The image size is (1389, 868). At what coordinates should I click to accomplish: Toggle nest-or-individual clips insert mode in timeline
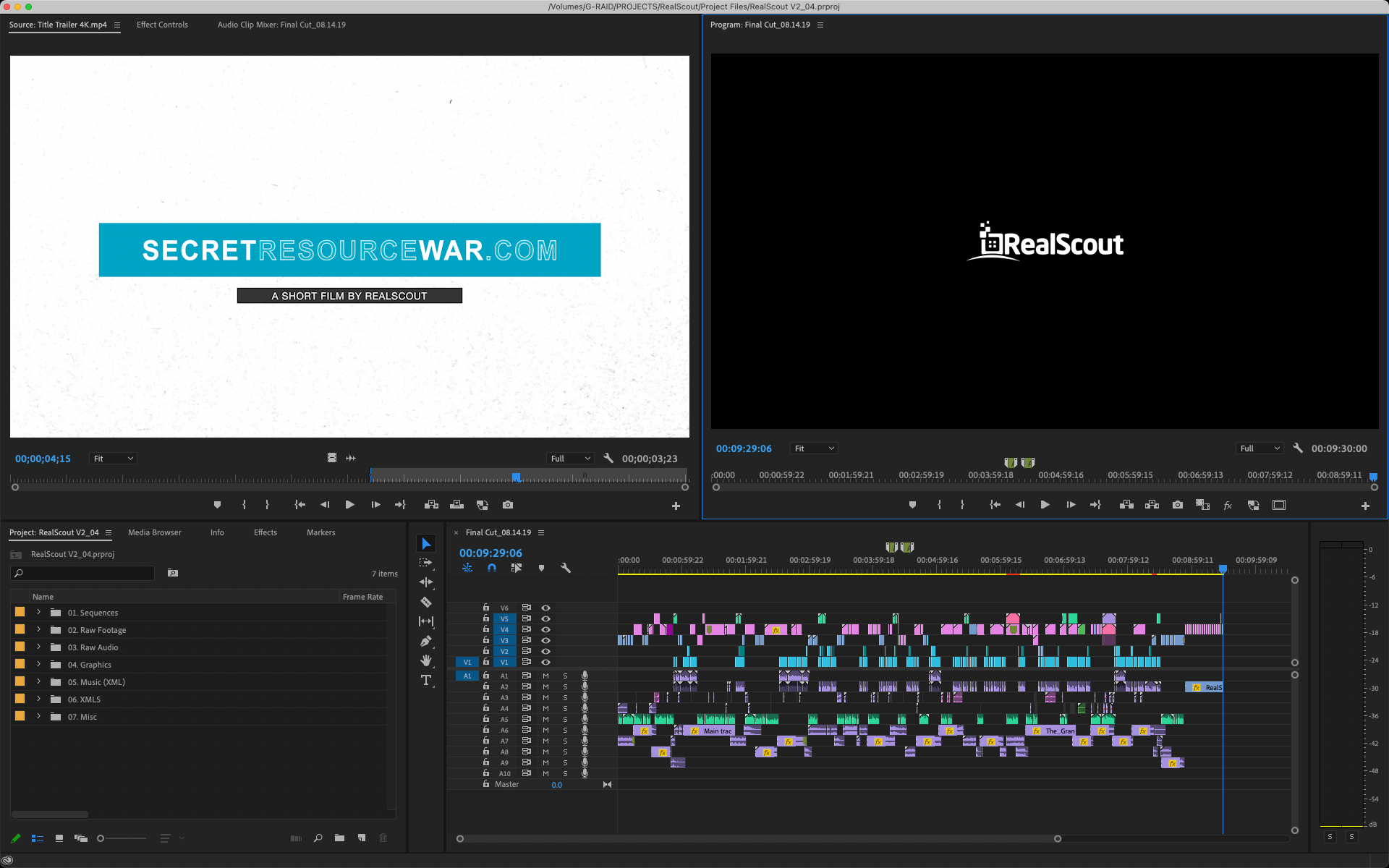467,568
